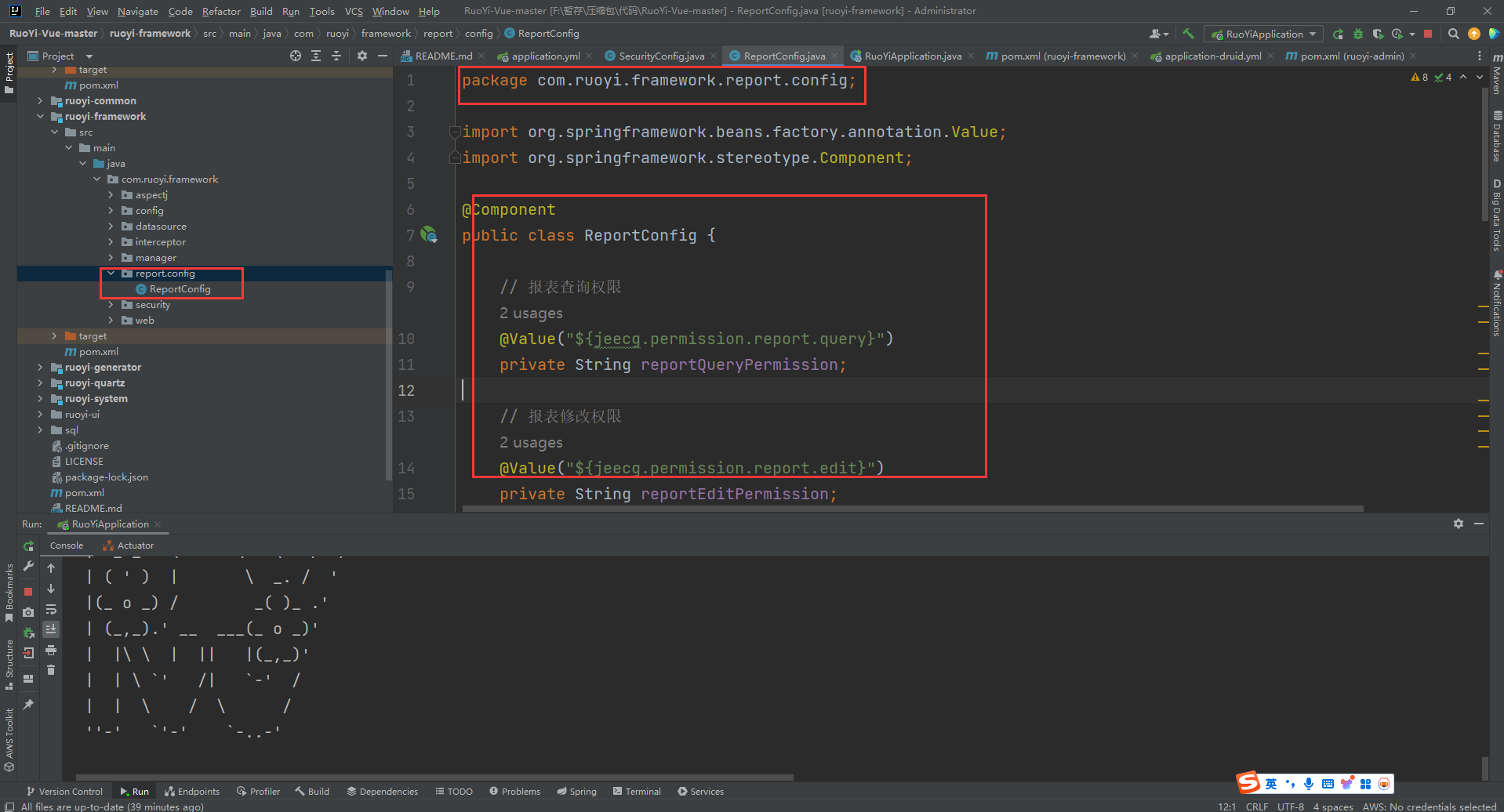Switch to Actuator tab in Run panel
The height and width of the screenshot is (812, 1504).
pos(129,546)
